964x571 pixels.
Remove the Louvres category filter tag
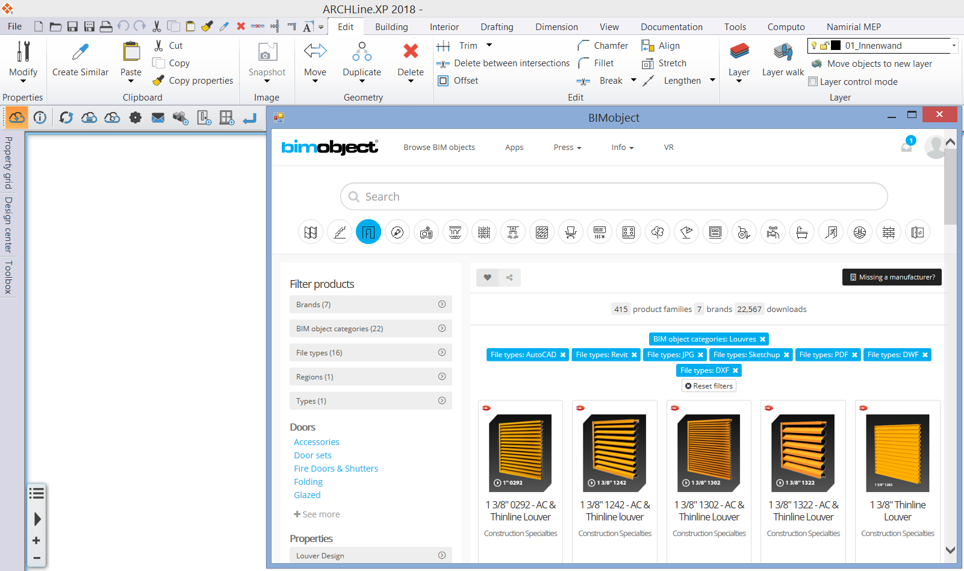click(x=762, y=339)
